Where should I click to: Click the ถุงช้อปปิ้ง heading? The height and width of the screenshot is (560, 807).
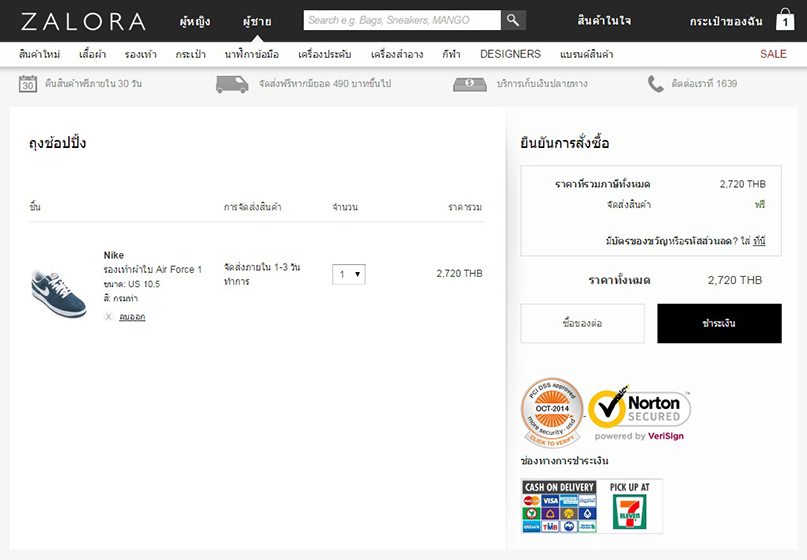(x=57, y=143)
